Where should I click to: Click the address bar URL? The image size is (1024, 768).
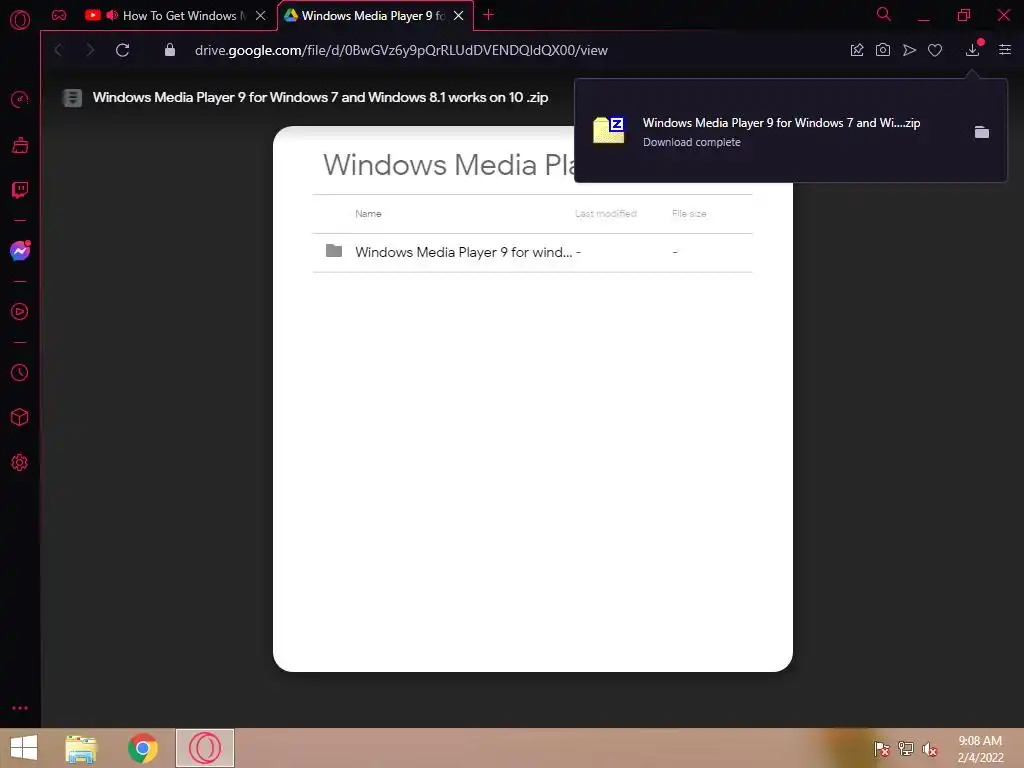401,50
